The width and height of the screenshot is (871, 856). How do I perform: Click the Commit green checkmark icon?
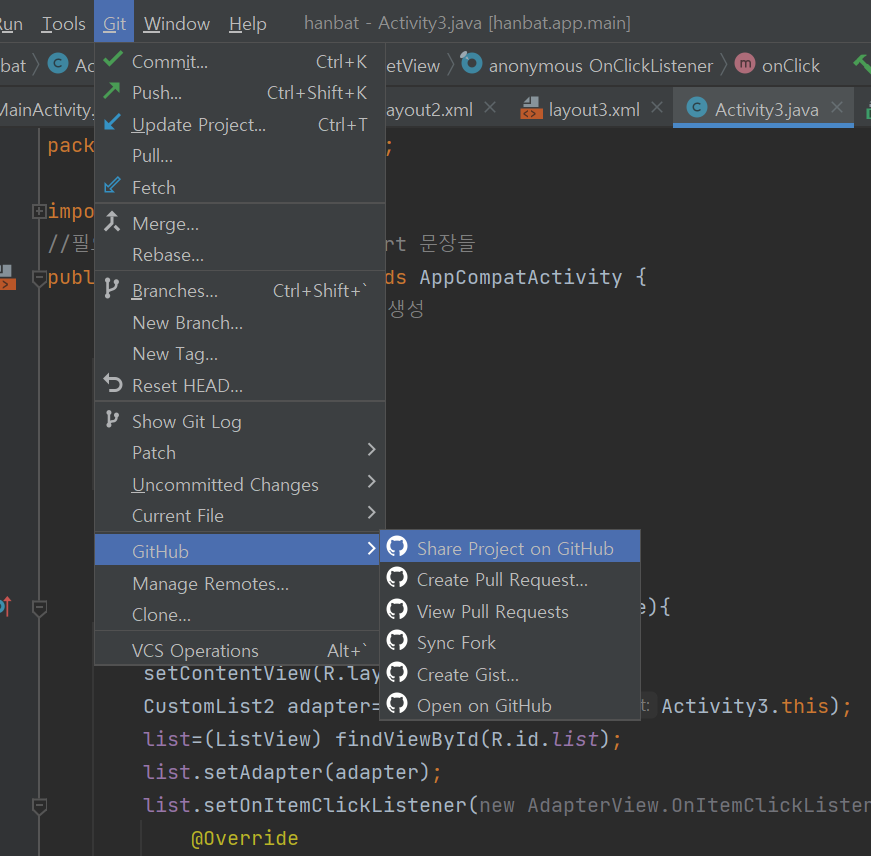(x=113, y=59)
